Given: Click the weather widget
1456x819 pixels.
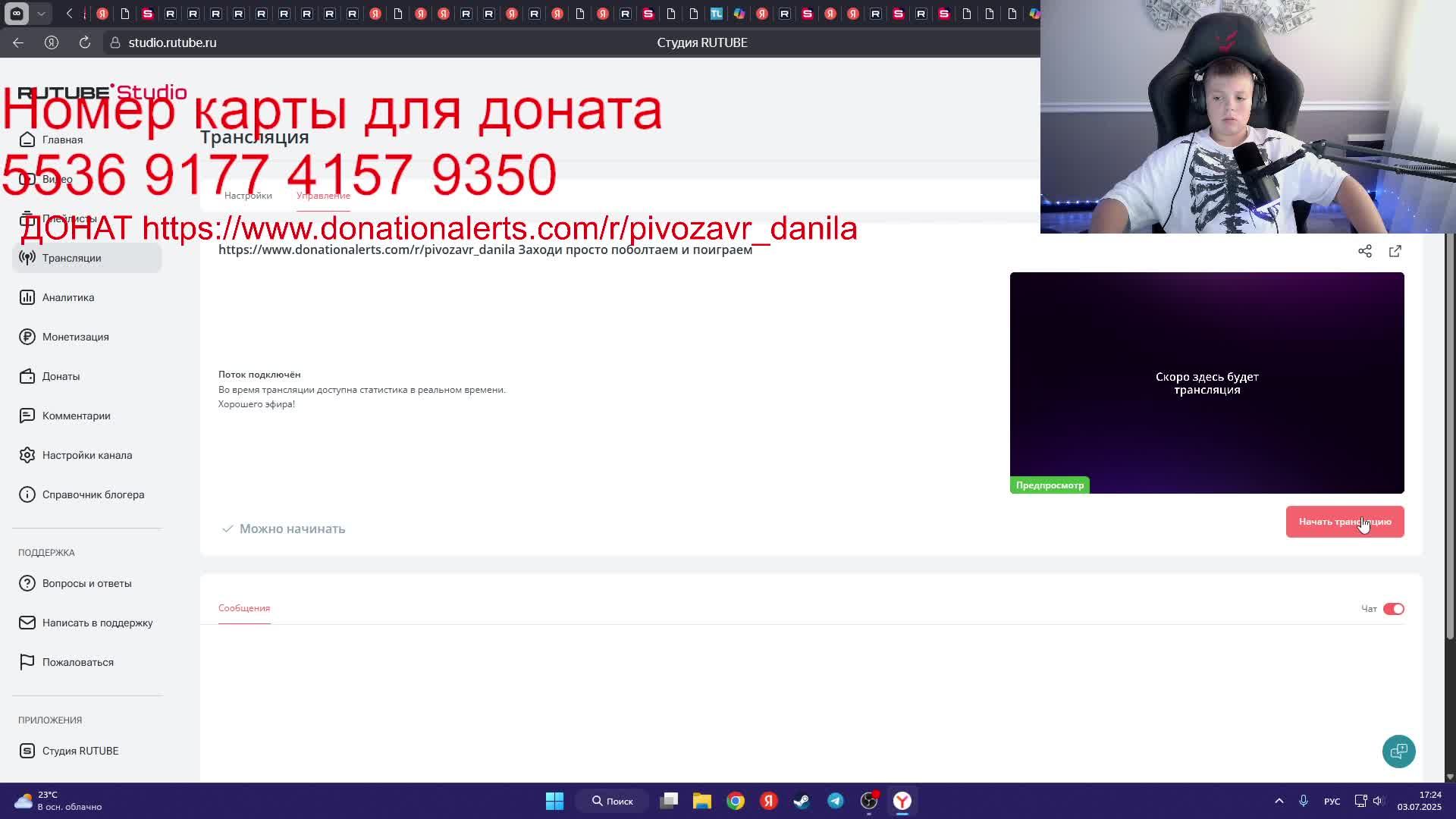Looking at the screenshot, I should pos(58,801).
